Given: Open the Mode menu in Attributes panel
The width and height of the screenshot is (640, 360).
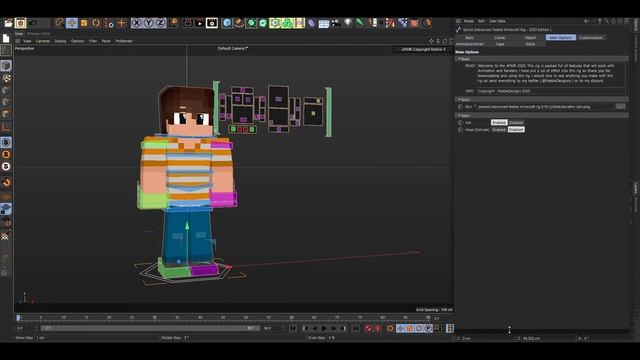Looking at the screenshot, I should coord(469,21).
